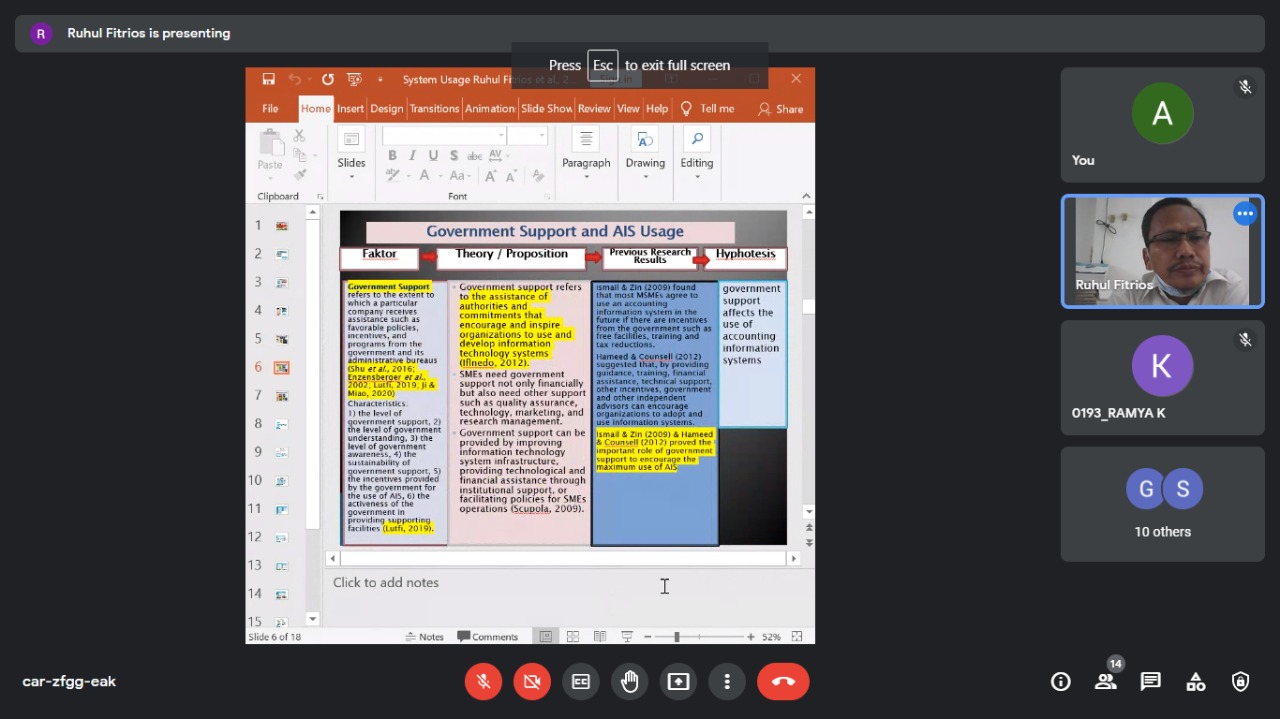Click the Share button in PowerPoint
Screen dimensions: 1280x719
(x=781, y=109)
